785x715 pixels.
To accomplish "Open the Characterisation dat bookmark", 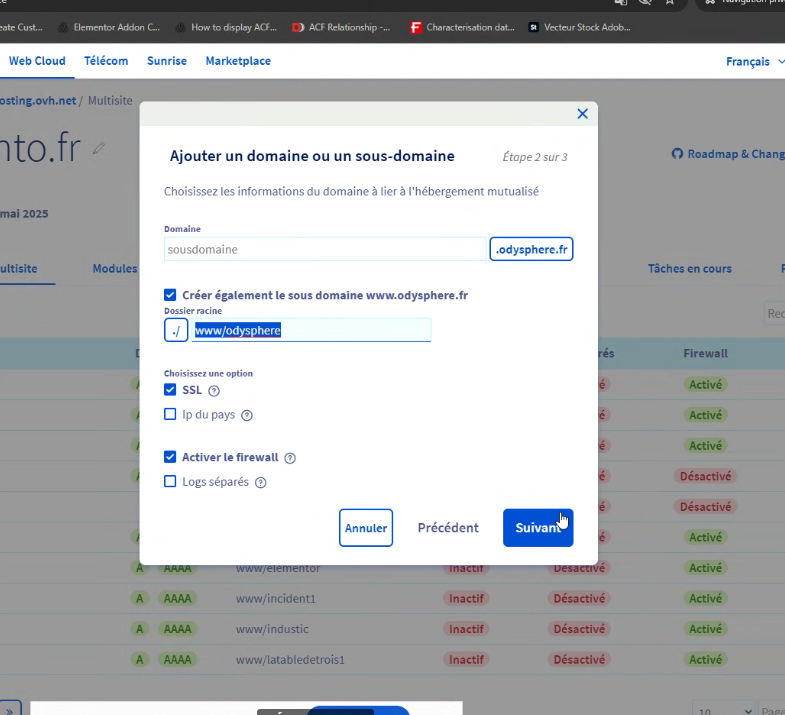I will [x=461, y=27].
